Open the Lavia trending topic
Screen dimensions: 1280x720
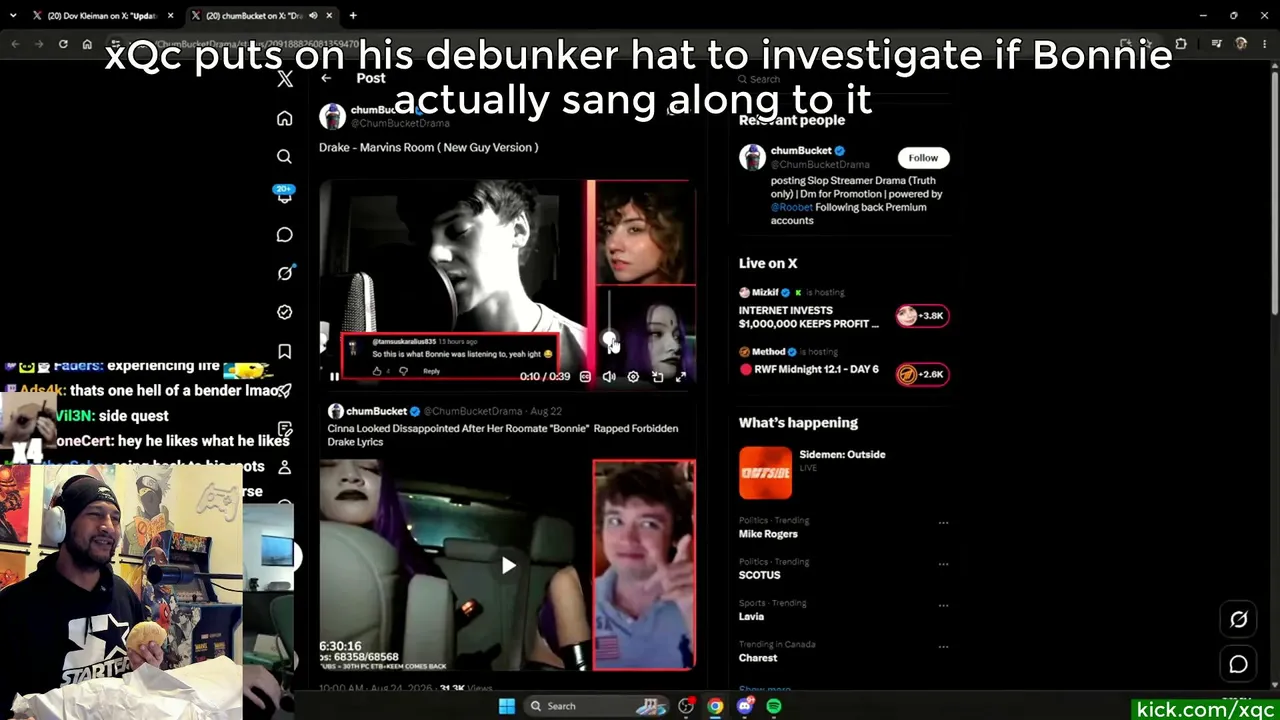[751, 616]
